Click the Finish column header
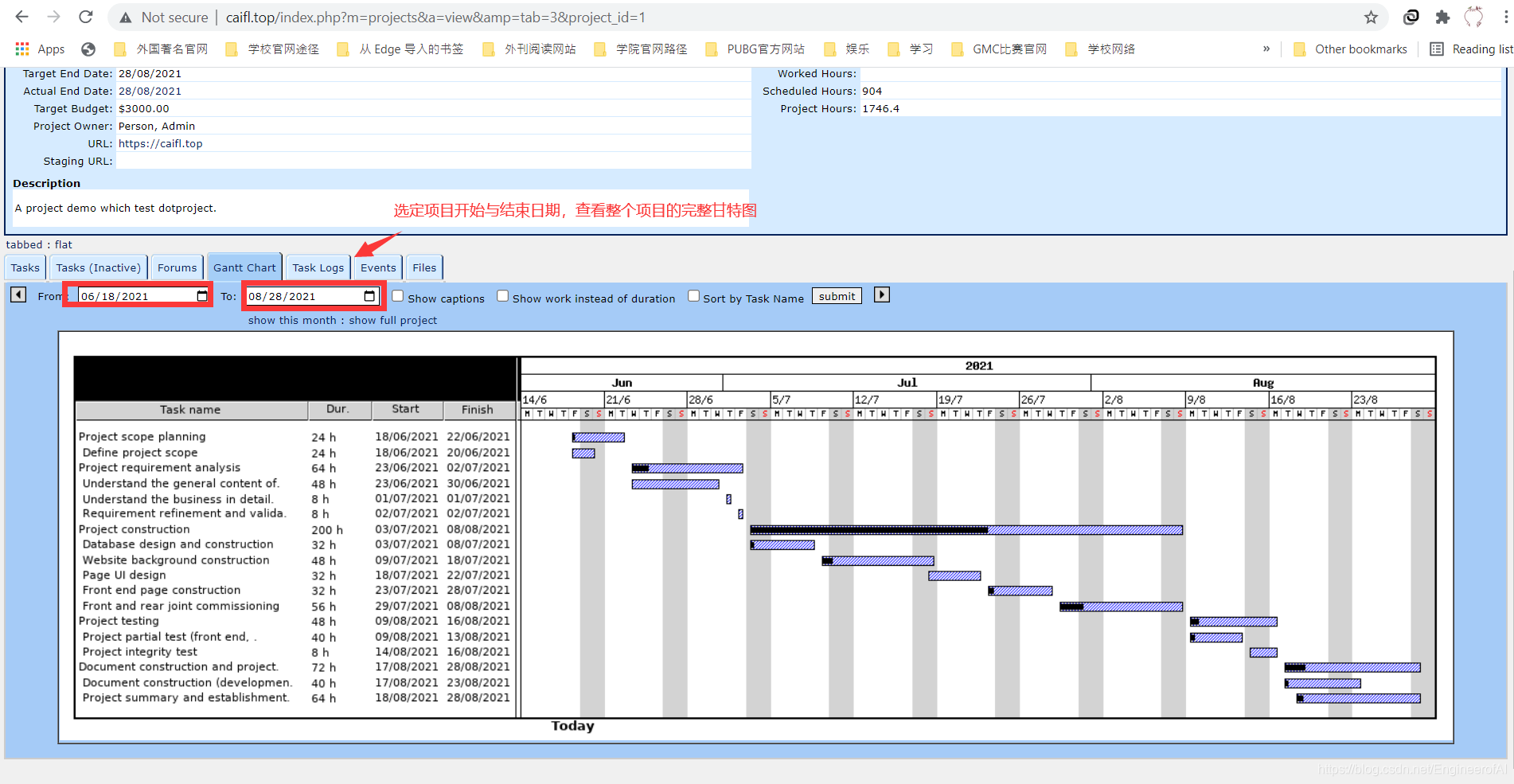 478,409
